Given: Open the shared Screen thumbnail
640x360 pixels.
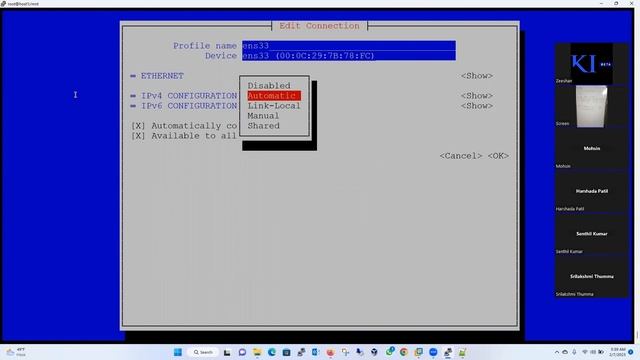Looking at the screenshot, I should [591, 107].
